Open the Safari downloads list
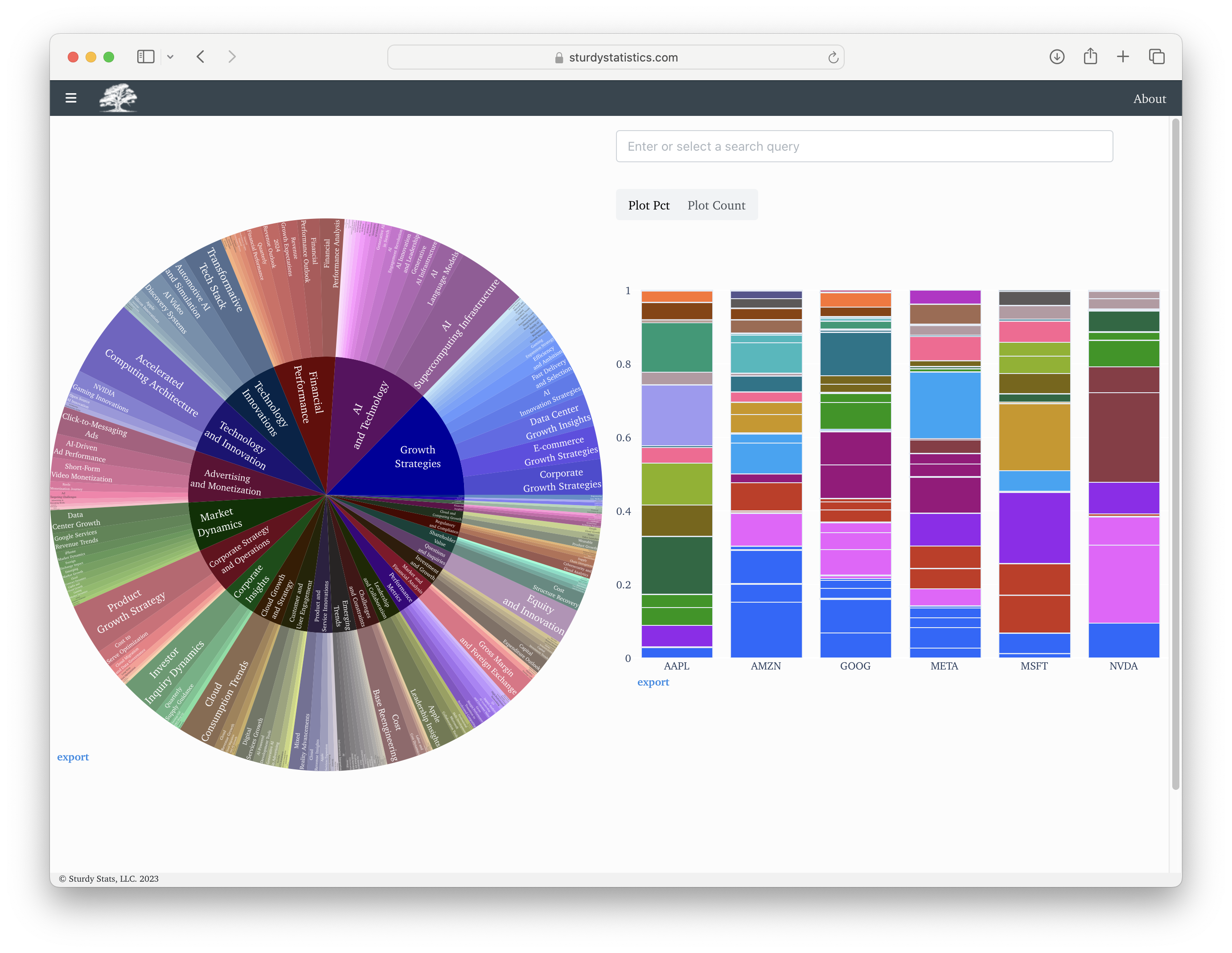This screenshot has height=953, width=1232. [x=1057, y=57]
